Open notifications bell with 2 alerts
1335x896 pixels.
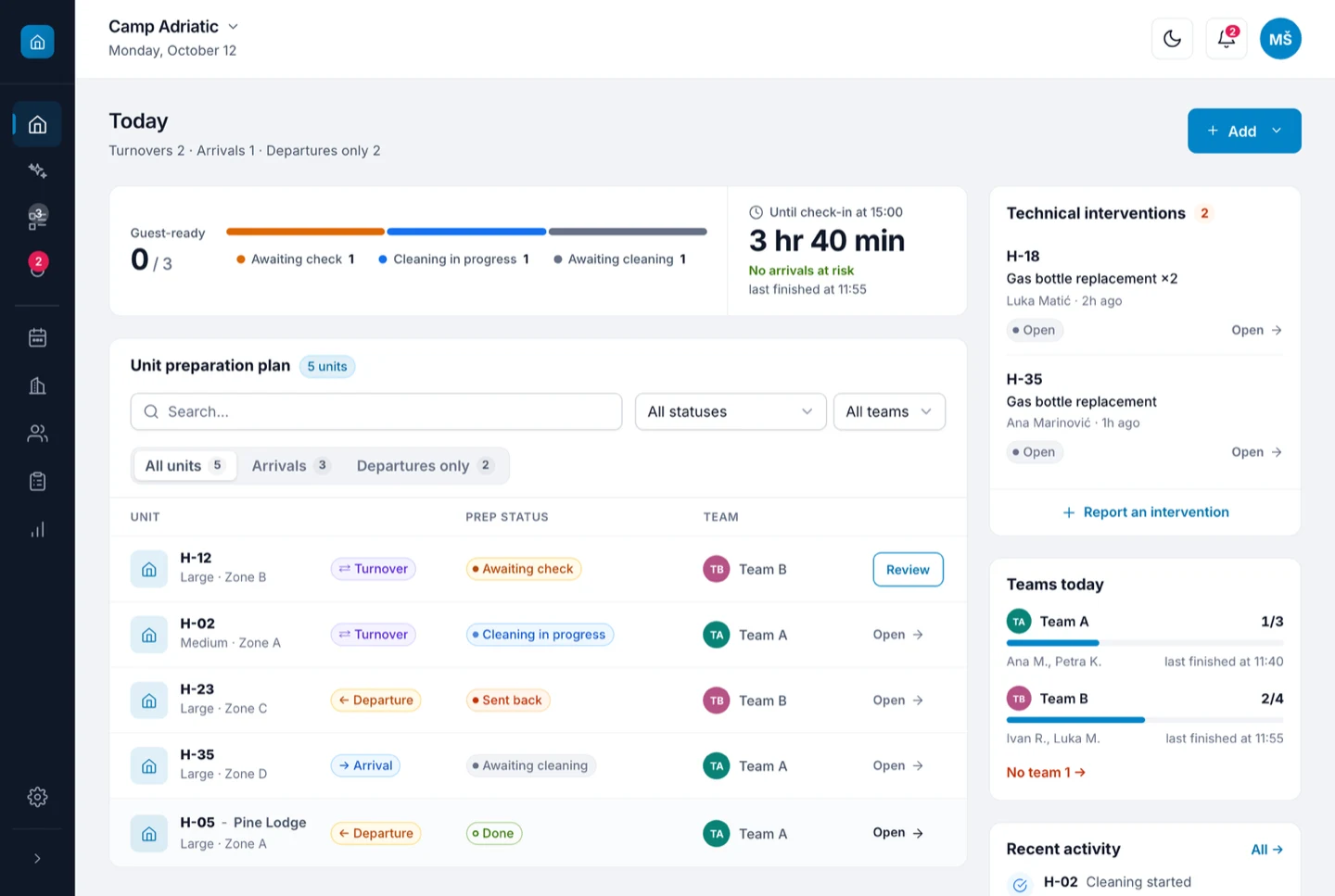tap(1227, 39)
